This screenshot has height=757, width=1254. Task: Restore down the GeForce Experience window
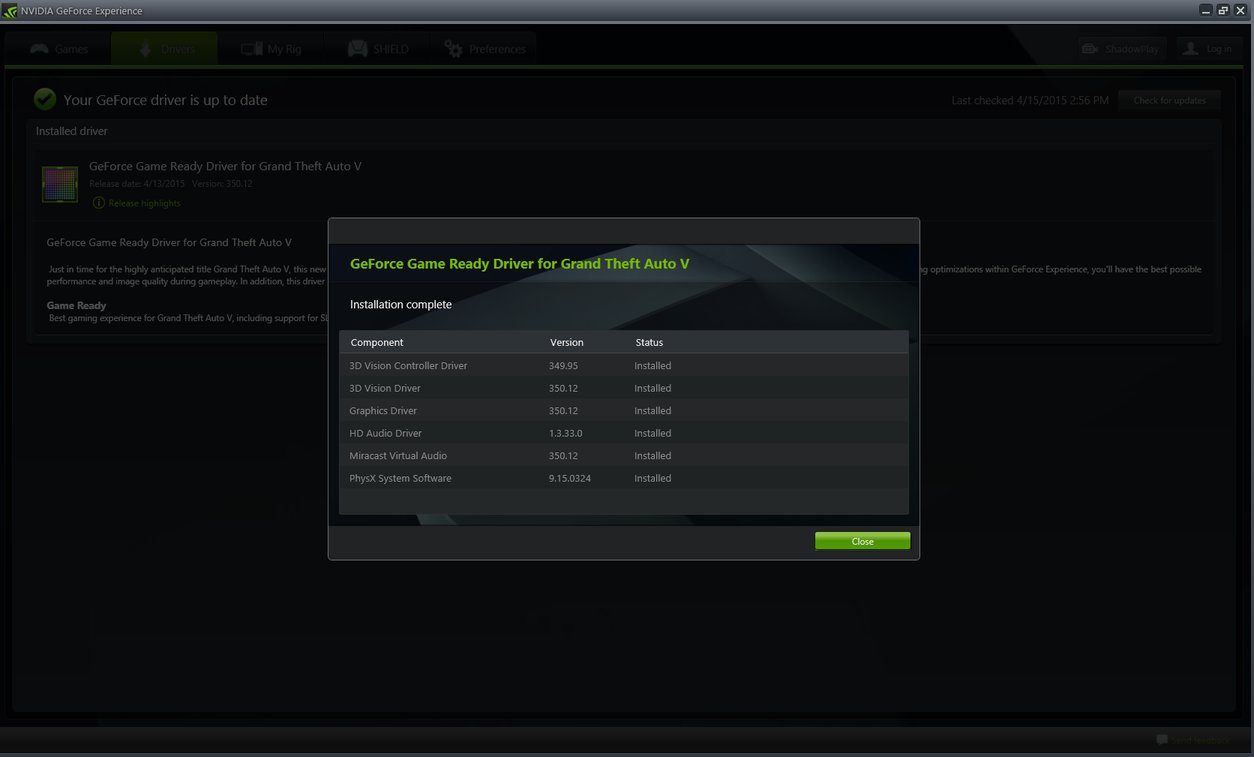tap(1223, 10)
